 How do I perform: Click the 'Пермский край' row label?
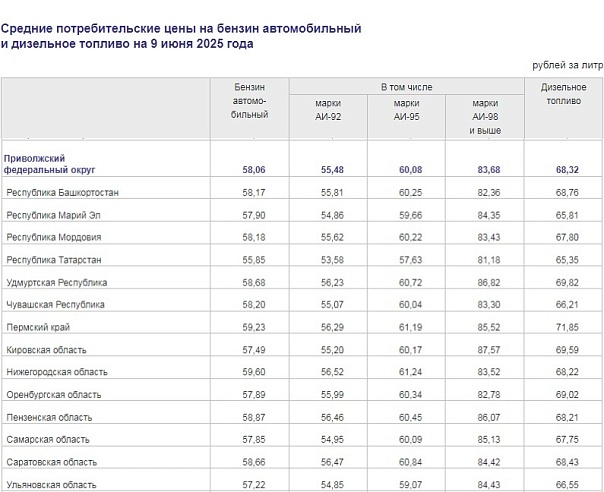tap(38, 327)
